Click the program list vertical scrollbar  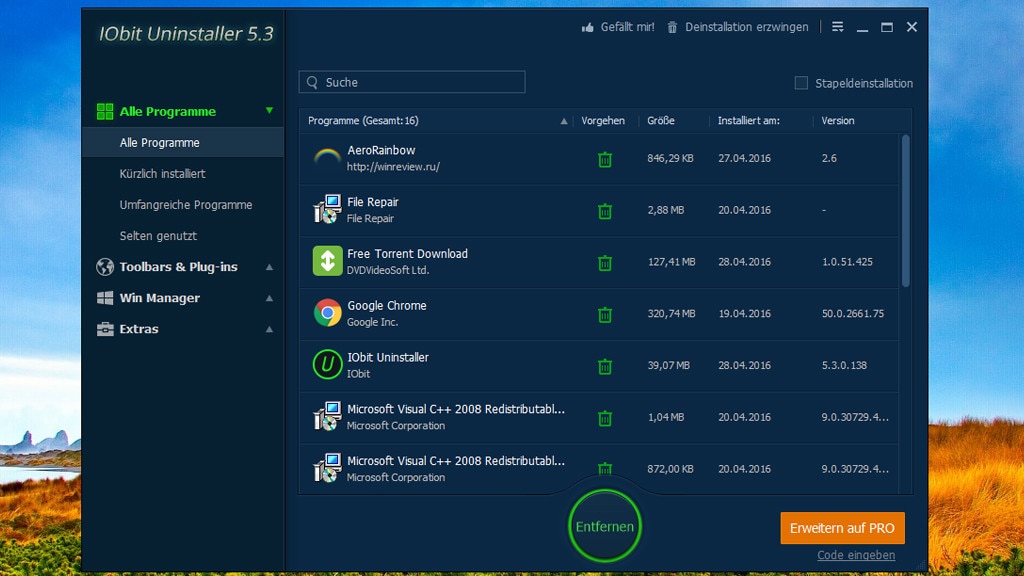906,210
